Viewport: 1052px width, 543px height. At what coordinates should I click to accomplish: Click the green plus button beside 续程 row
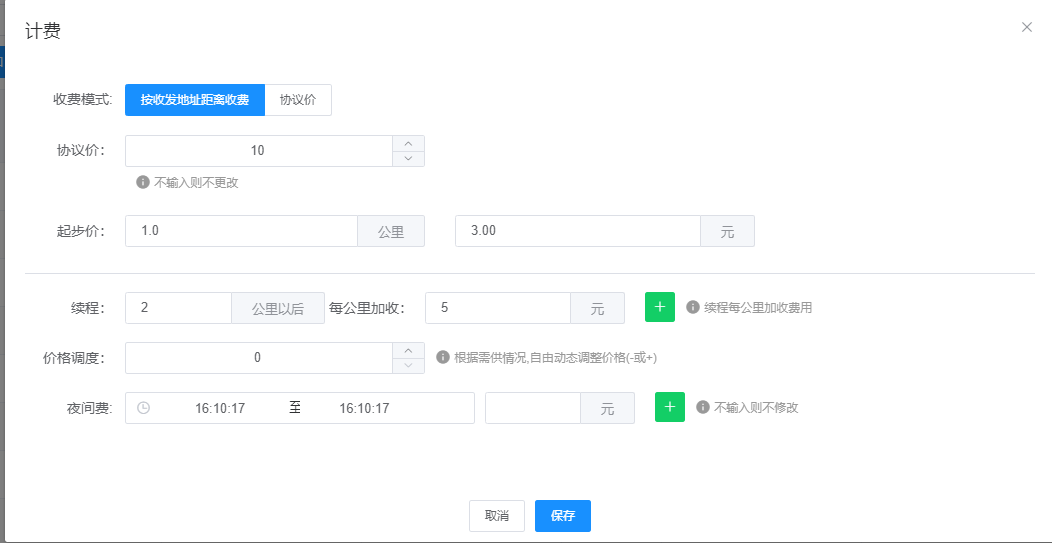(660, 307)
